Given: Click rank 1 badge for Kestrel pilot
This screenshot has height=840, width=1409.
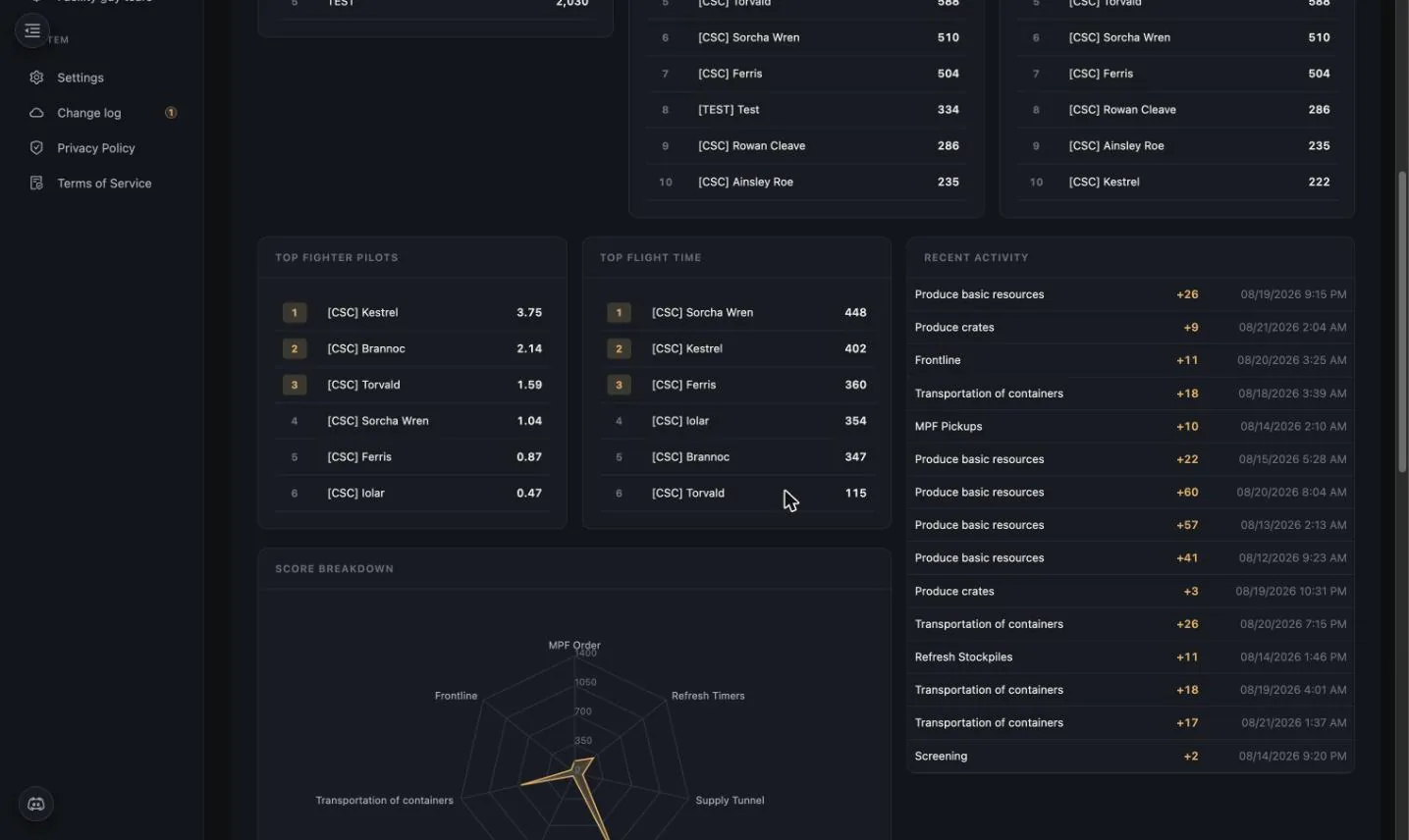Looking at the screenshot, I should [x=295, y=313].
